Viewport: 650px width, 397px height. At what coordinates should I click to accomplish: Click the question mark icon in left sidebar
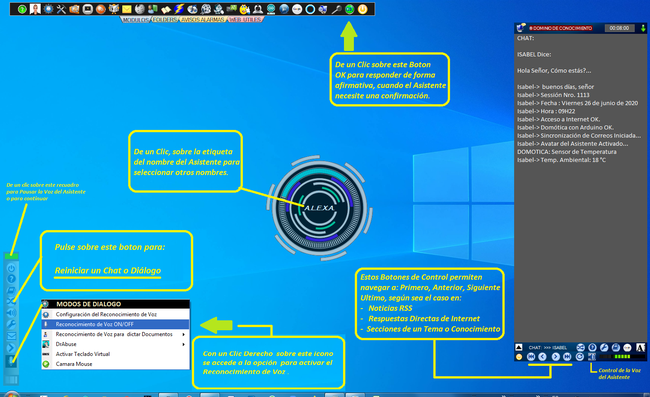click(11, 279)
